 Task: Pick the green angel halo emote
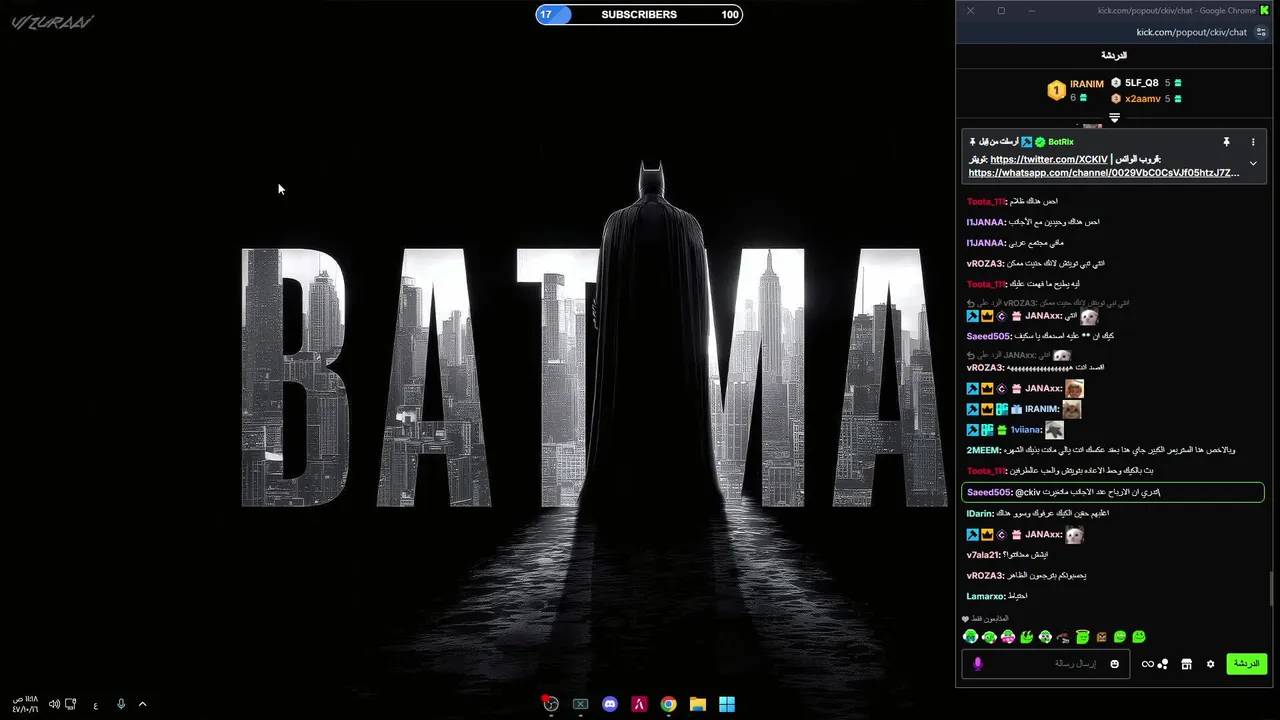click(x=1082, y=637)
